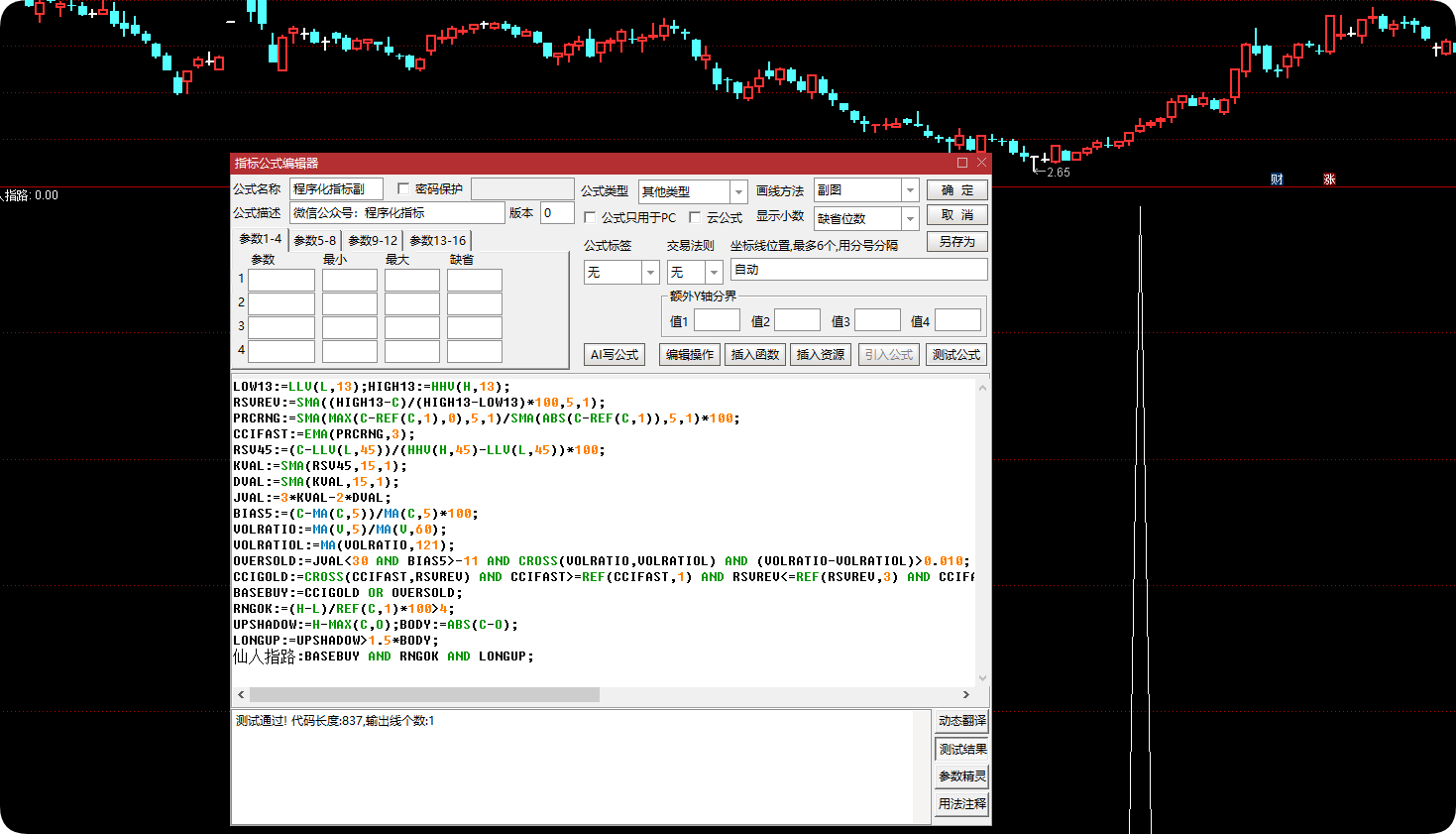The width and height of the screenshot is (1456, 834).
Task: Toggle the 云公式 checkbox
Action: coord(695,217)
